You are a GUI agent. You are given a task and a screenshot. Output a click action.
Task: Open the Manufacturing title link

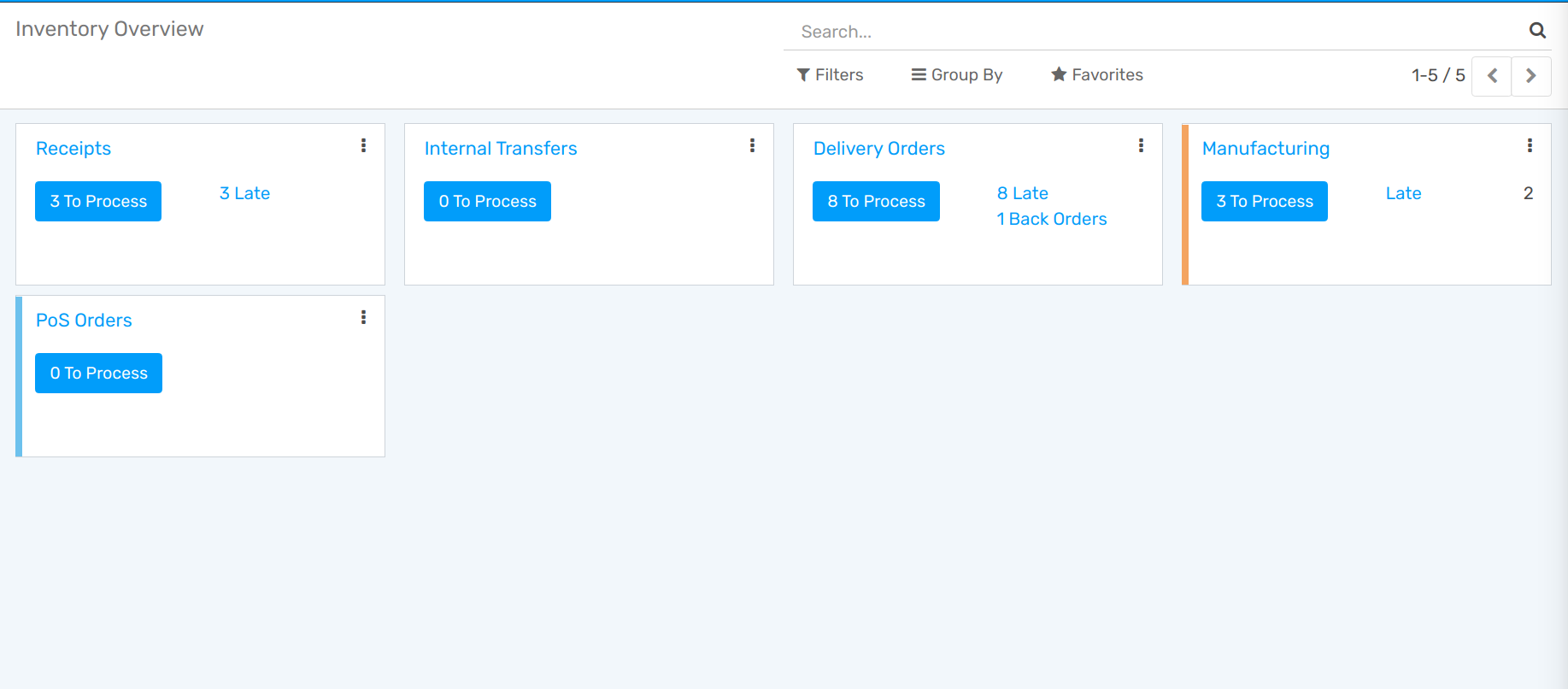(1266, 149)
